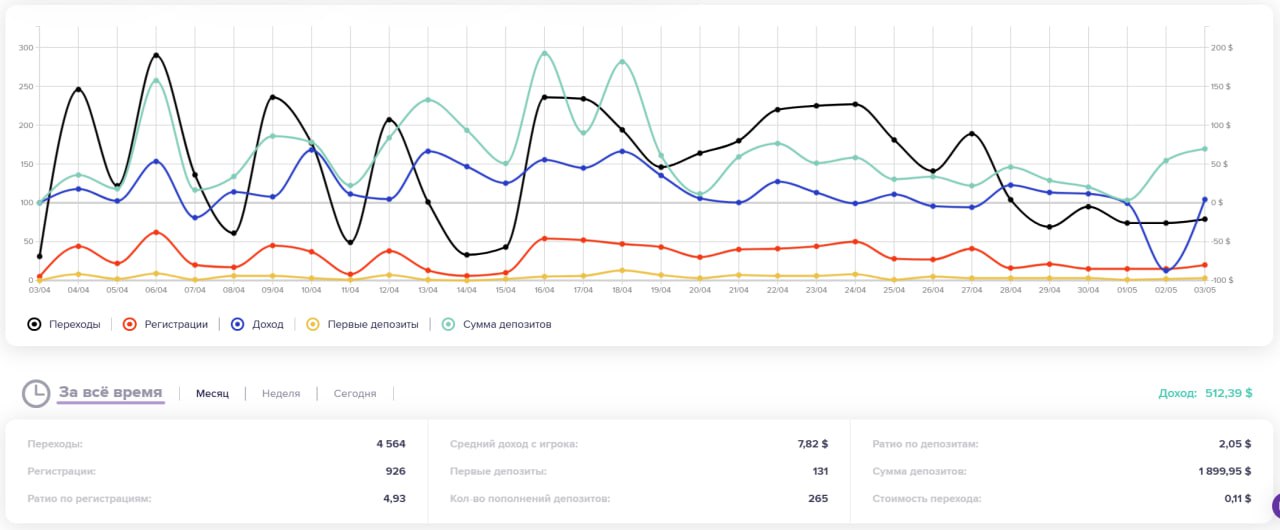This screenshot has height=530, width=1280.
Task: Show statistics for Сегодня
Action: [x=355, y=394]
